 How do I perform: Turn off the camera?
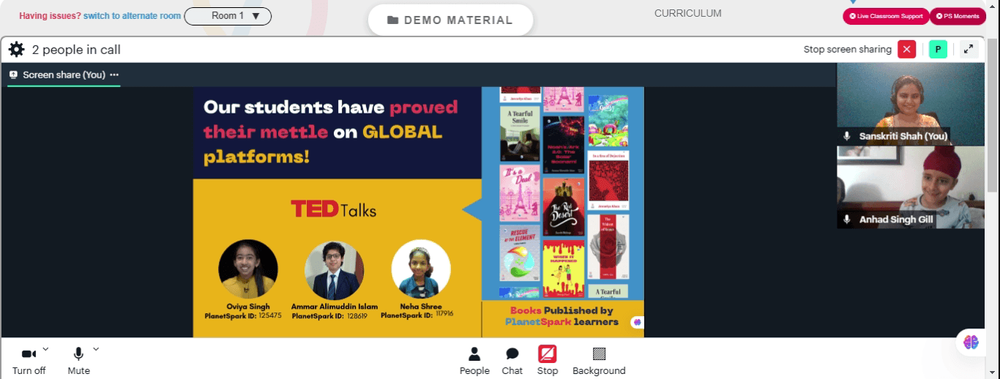(29, 360)
